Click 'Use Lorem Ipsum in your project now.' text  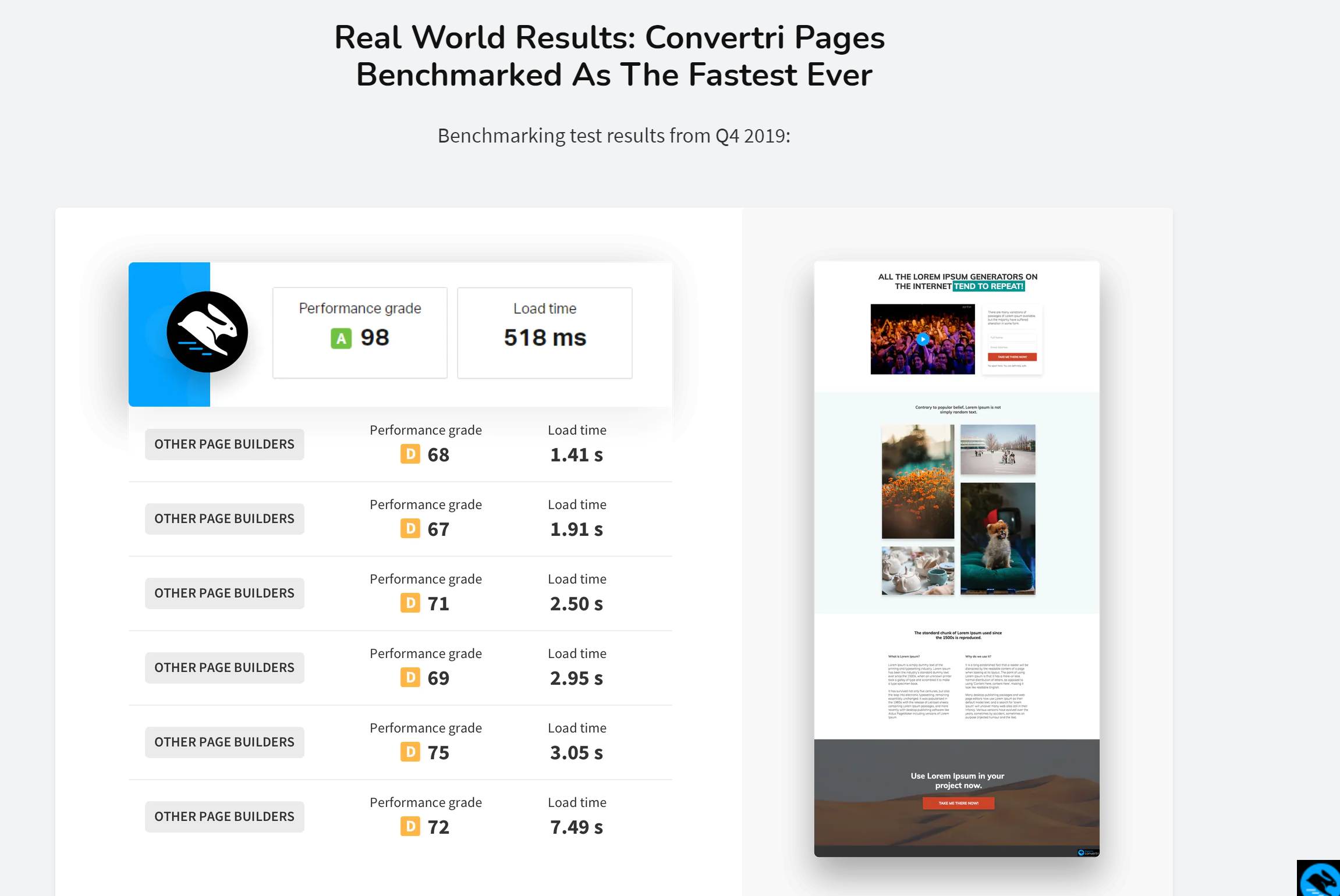point(958,781)
